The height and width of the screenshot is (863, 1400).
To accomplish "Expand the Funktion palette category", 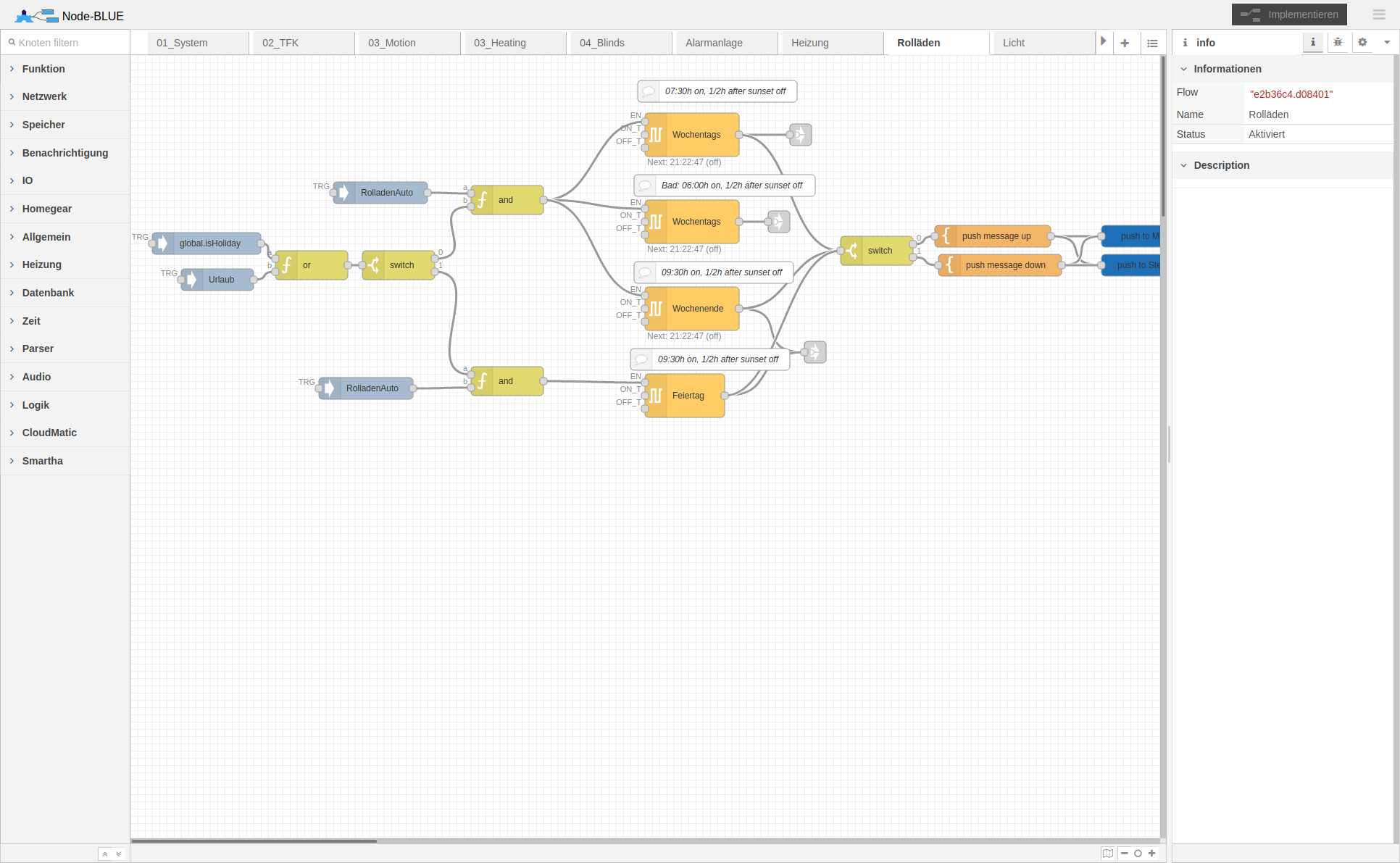I will click(x=65, y=69).
